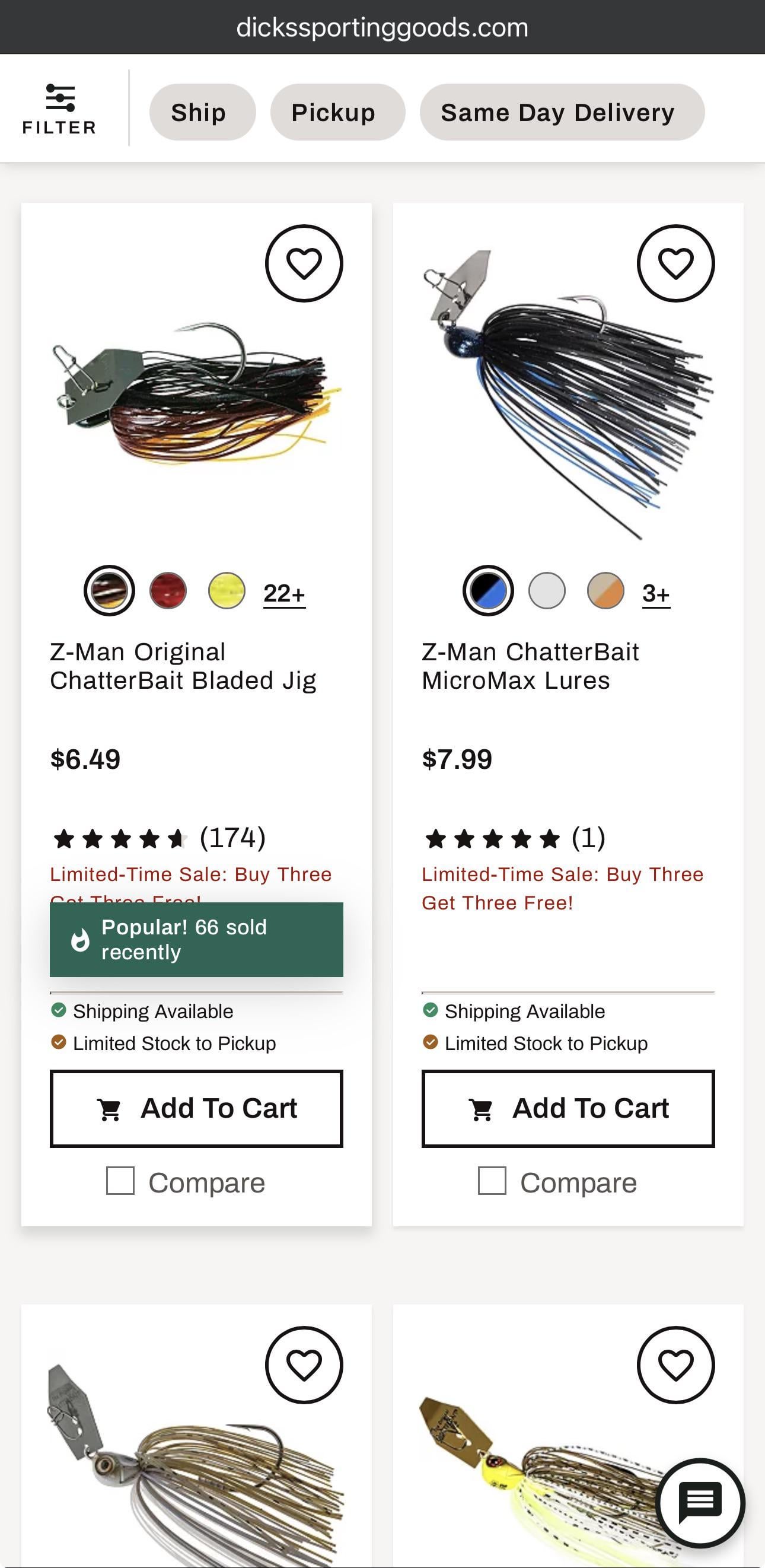Expand the 3+ more colors link
This screenshot has height=1568, width=765.
[655, 593]
